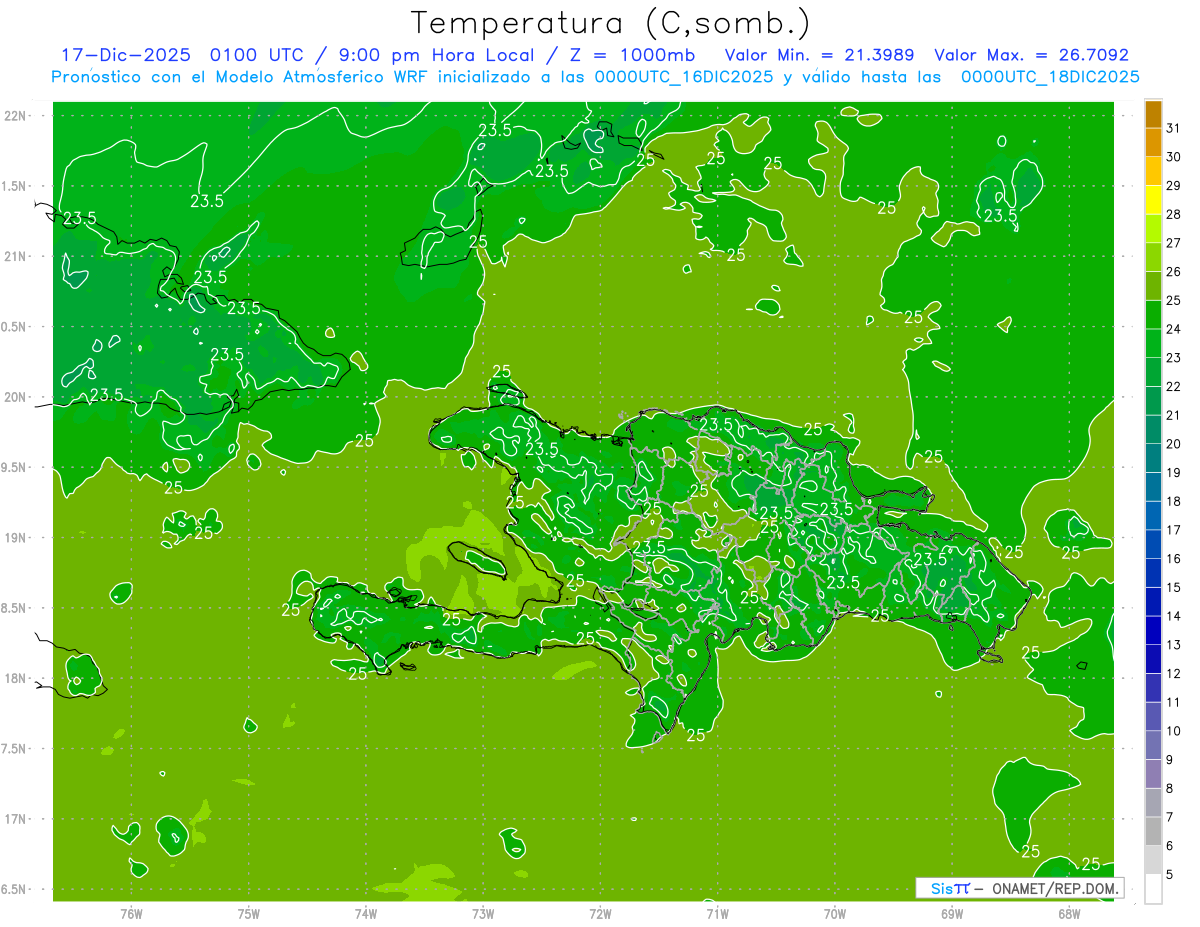Image resolution: width=1200 pixels, height=927 pixels.
Task: Click the color scale value "31"
Action: (x=1174, y=129)
